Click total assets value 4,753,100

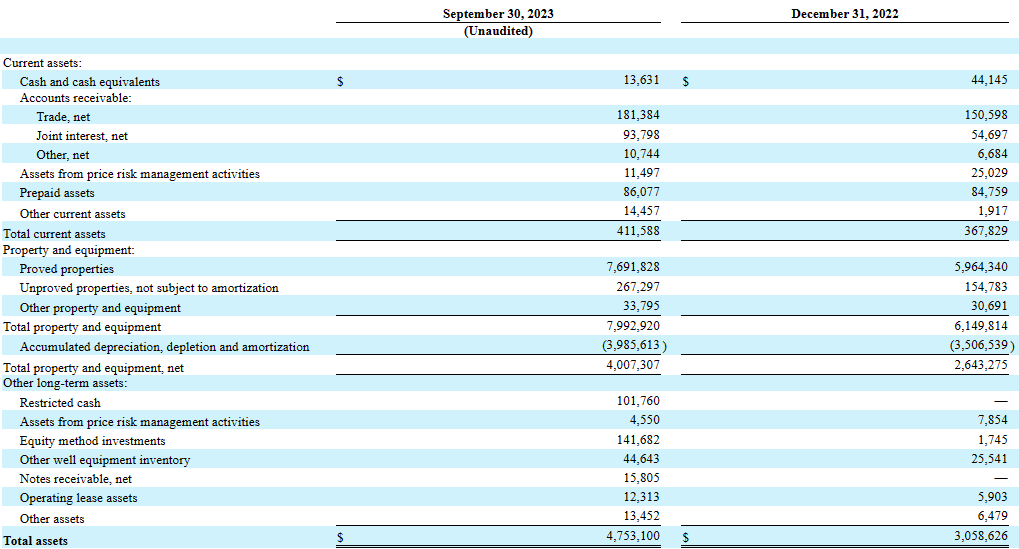[x=633, y=536]
